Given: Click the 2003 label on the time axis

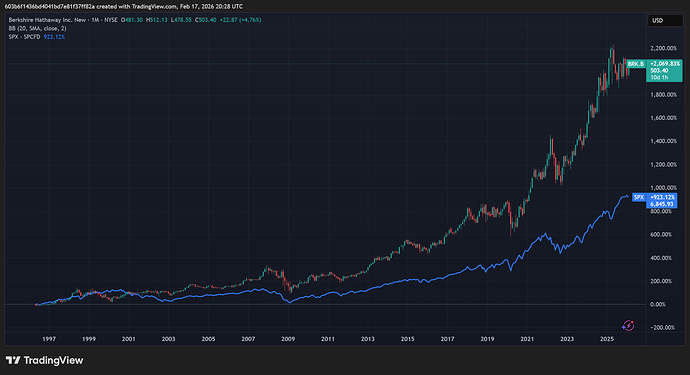Looking at the screenshot, I should pos(169,339).
